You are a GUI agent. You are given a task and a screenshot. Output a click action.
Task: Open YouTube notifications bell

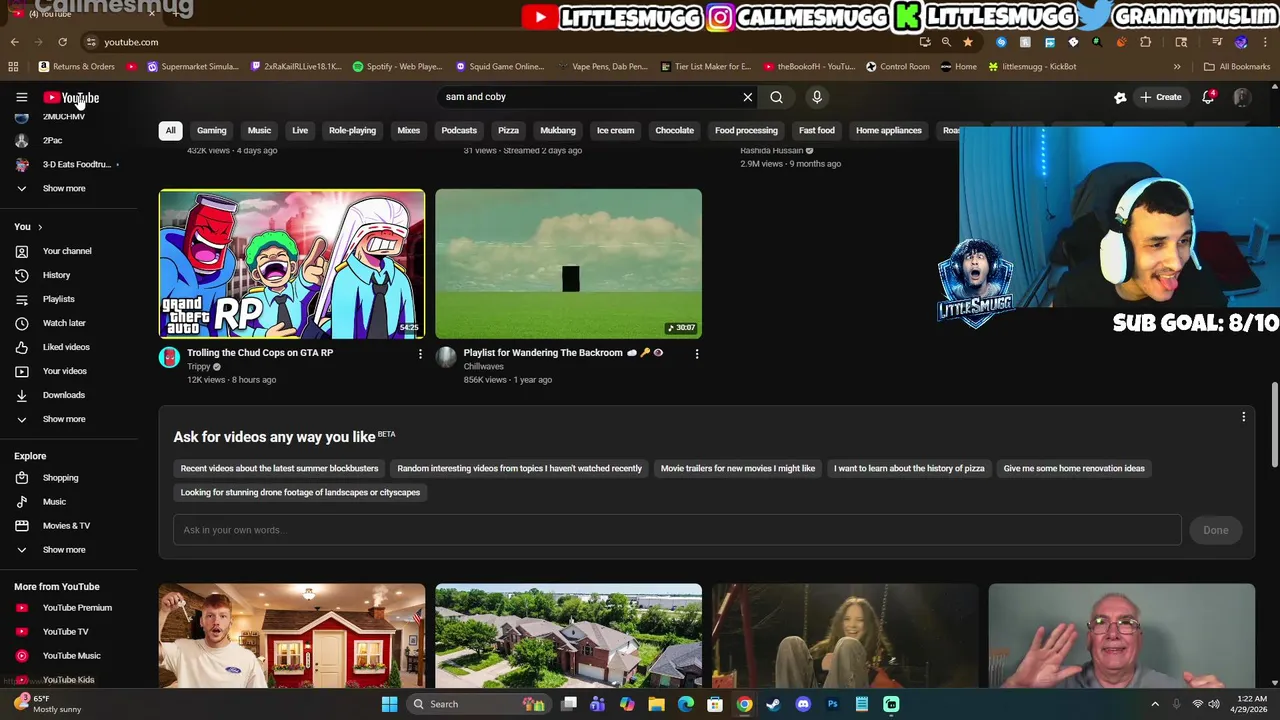[x=1208, y=97]
